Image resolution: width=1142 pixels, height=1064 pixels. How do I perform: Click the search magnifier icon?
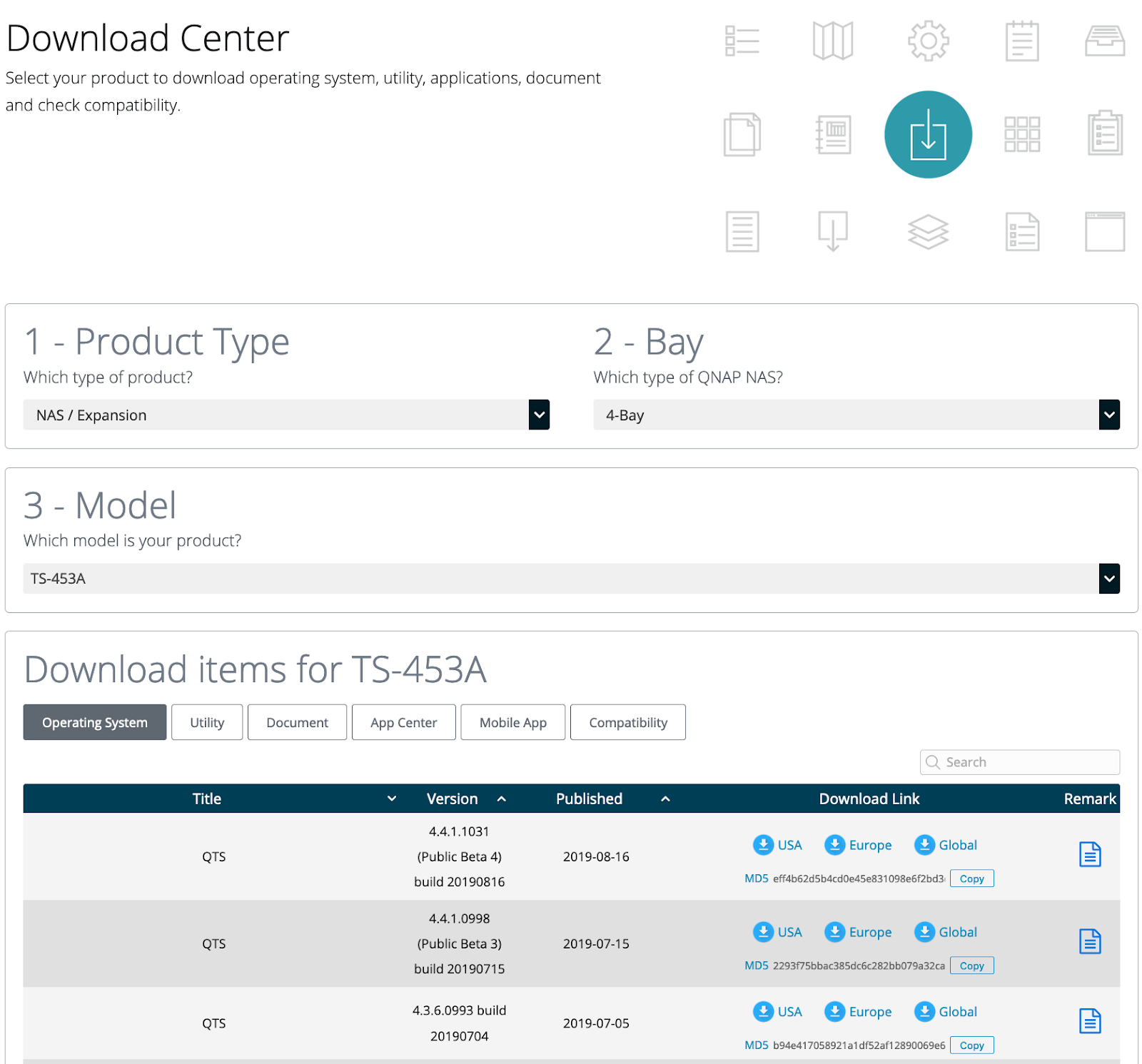[x=932, y=762]
